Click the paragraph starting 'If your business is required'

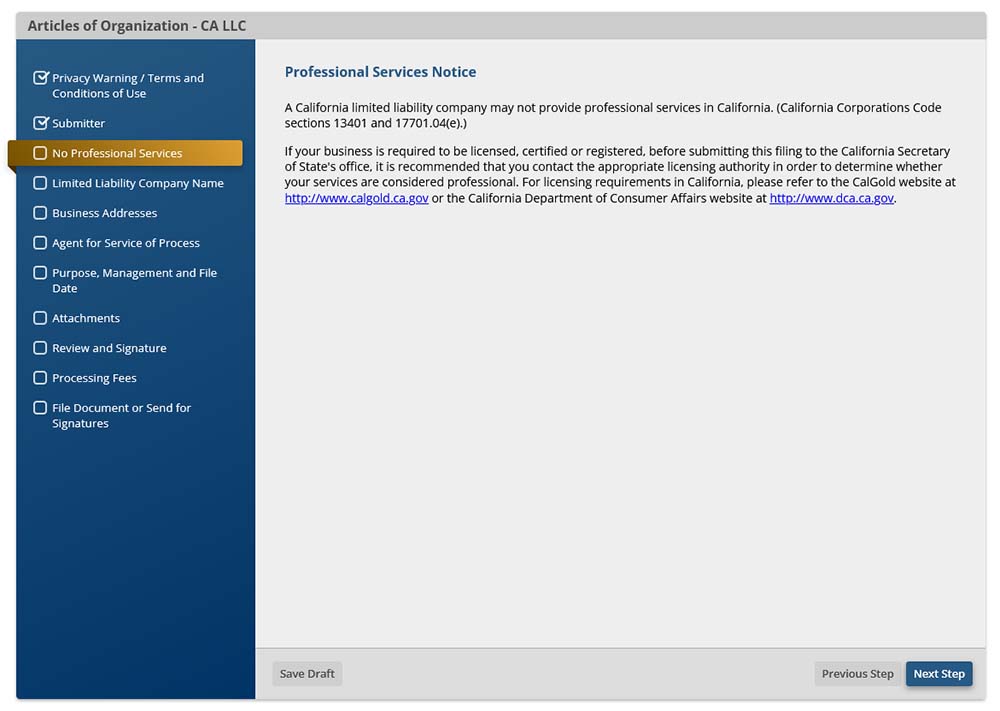click(620, 175)
